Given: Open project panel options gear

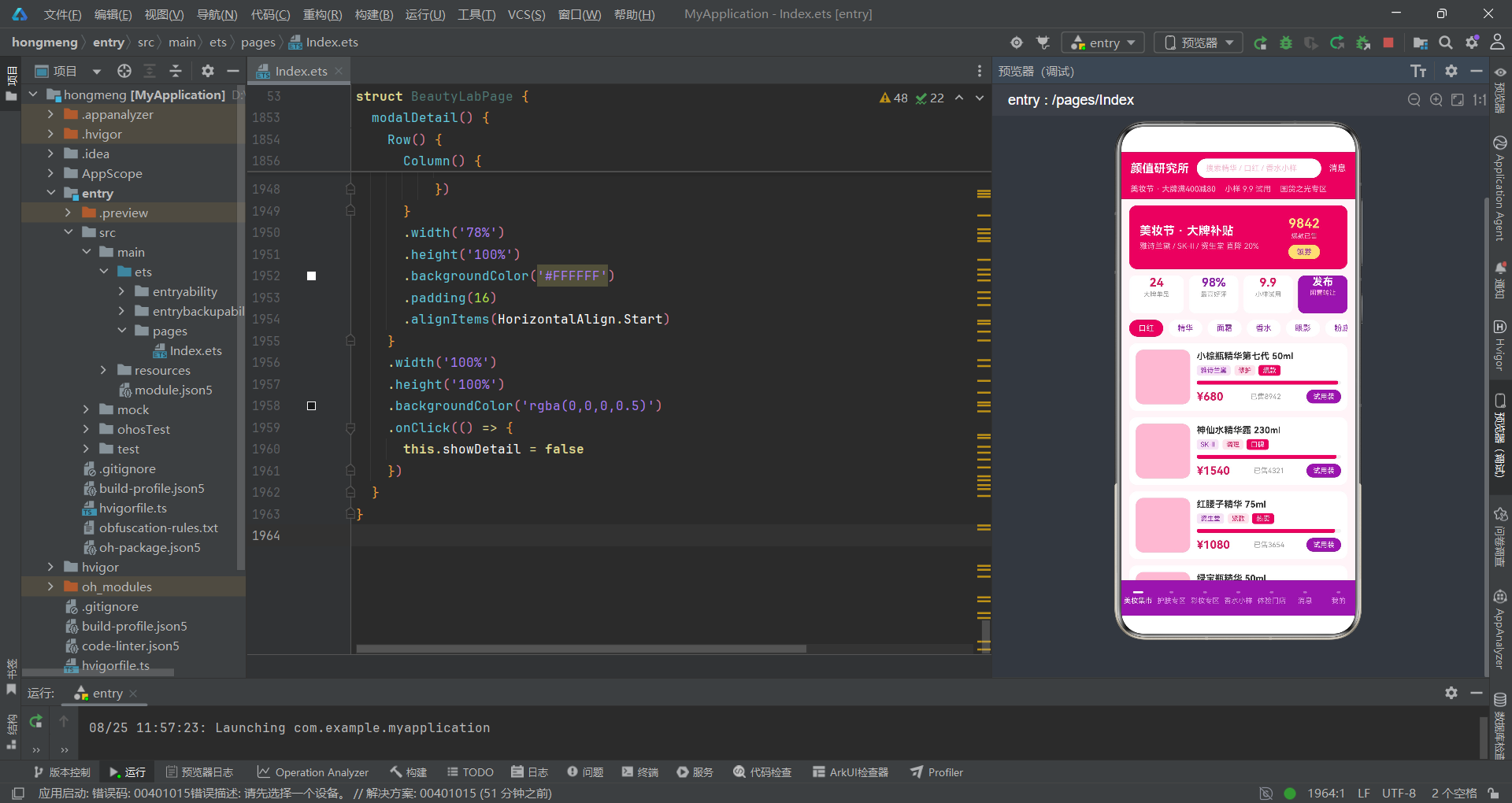Looking at the screenshot, I should point(208,71).
